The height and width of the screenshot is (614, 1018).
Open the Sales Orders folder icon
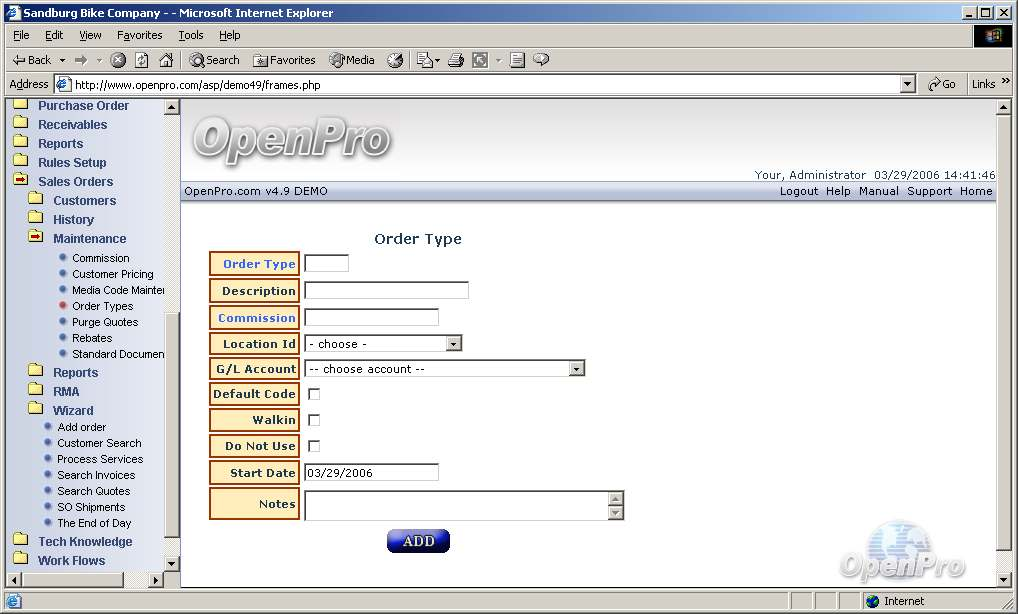point(21,181)
